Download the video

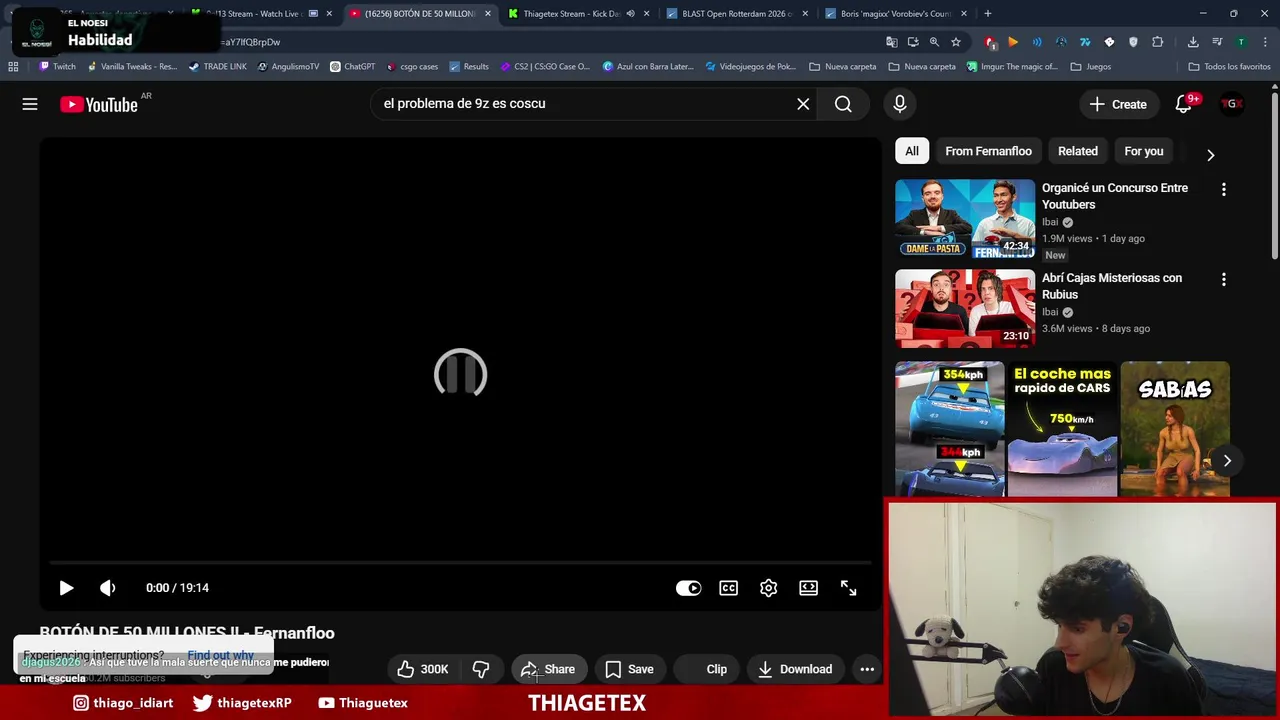point(795,669)
